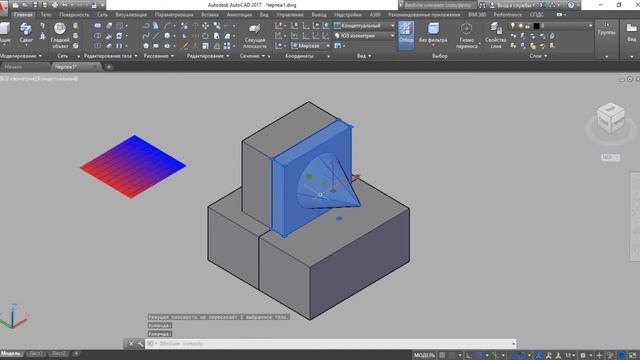The height and width of the screenshot is (360, 640).
Task: Click the clean screen icon in status bar
Action: [632, 356]
